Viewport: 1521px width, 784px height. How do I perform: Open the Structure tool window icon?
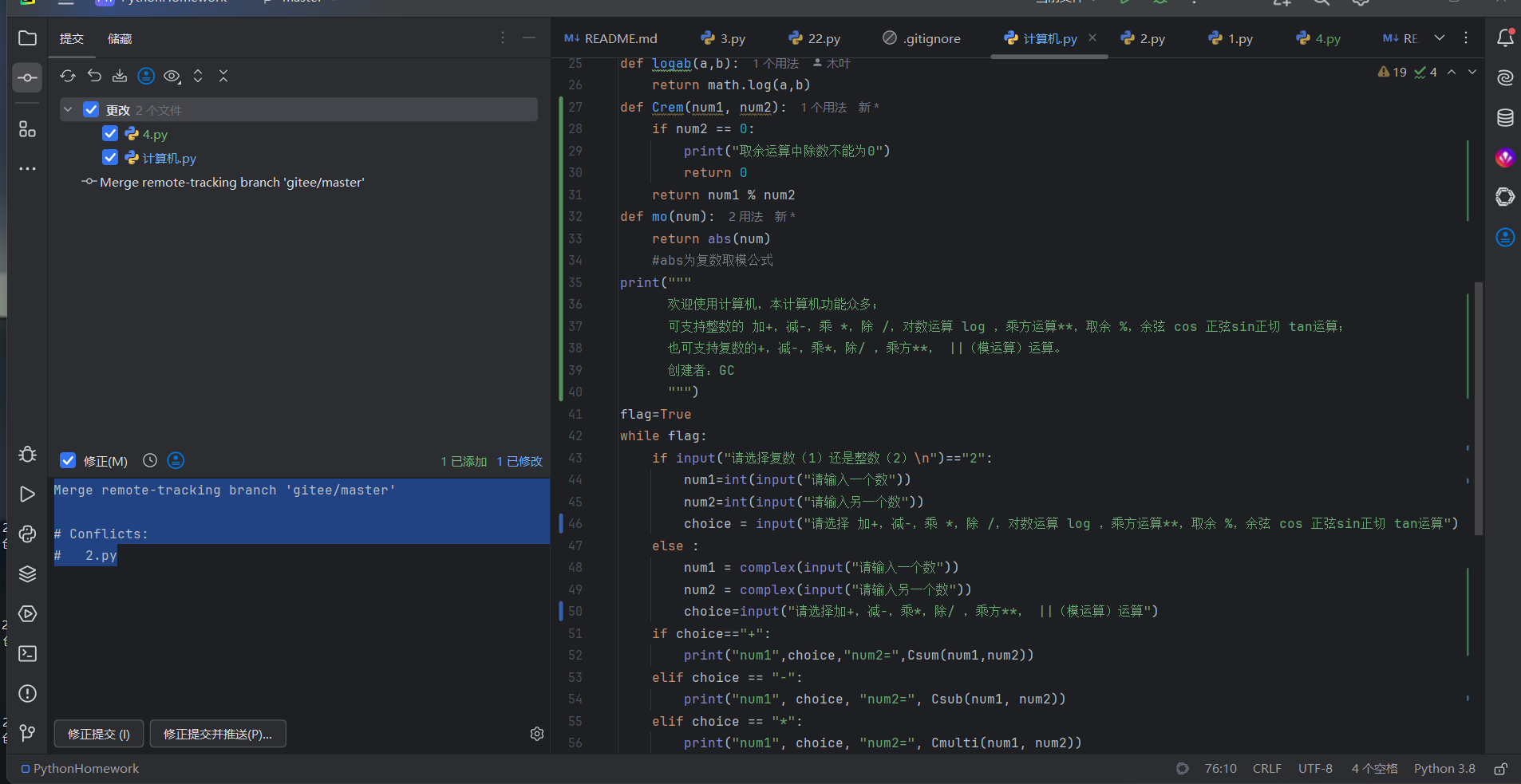click(x=27, y=129)
